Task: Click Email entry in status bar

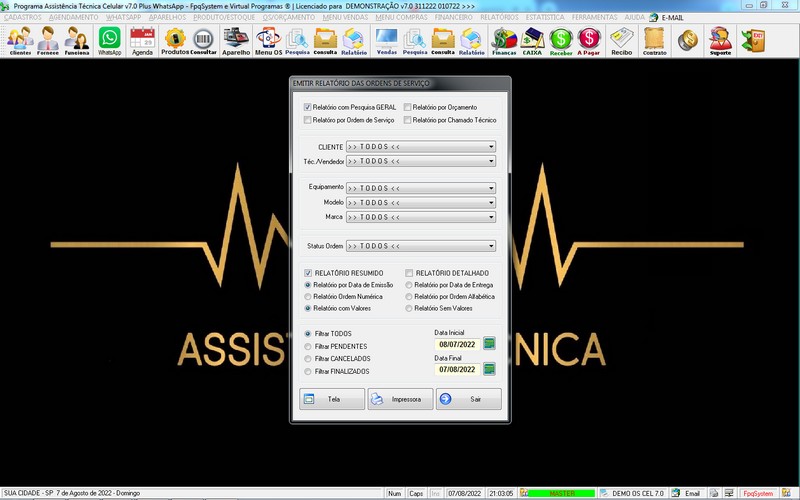Action: coord(691,493)
